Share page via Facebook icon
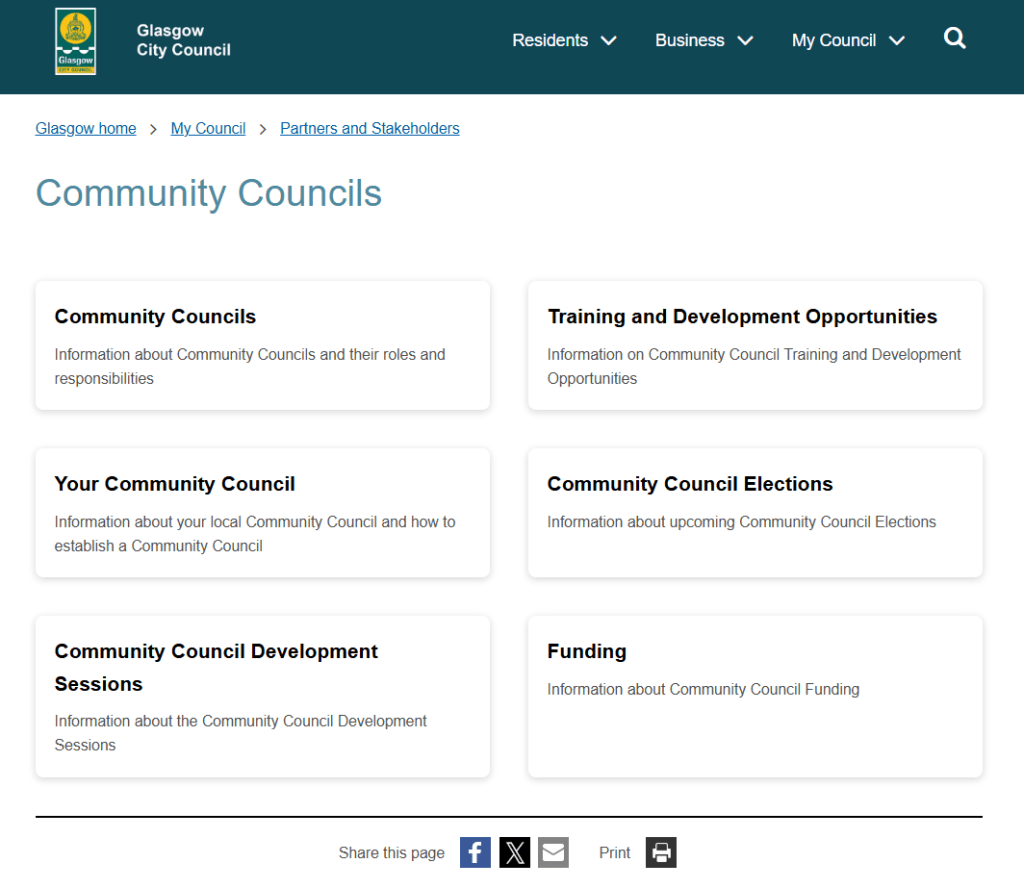Image resolution: width=1024 pixels, height=889 pixels. [475, 852]
